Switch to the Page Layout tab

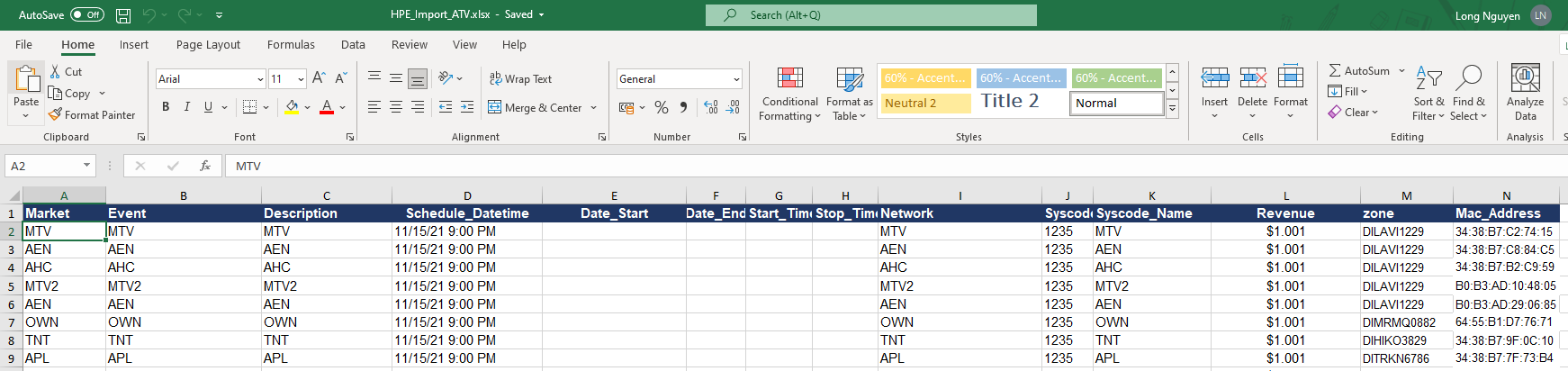click(208, 44)
